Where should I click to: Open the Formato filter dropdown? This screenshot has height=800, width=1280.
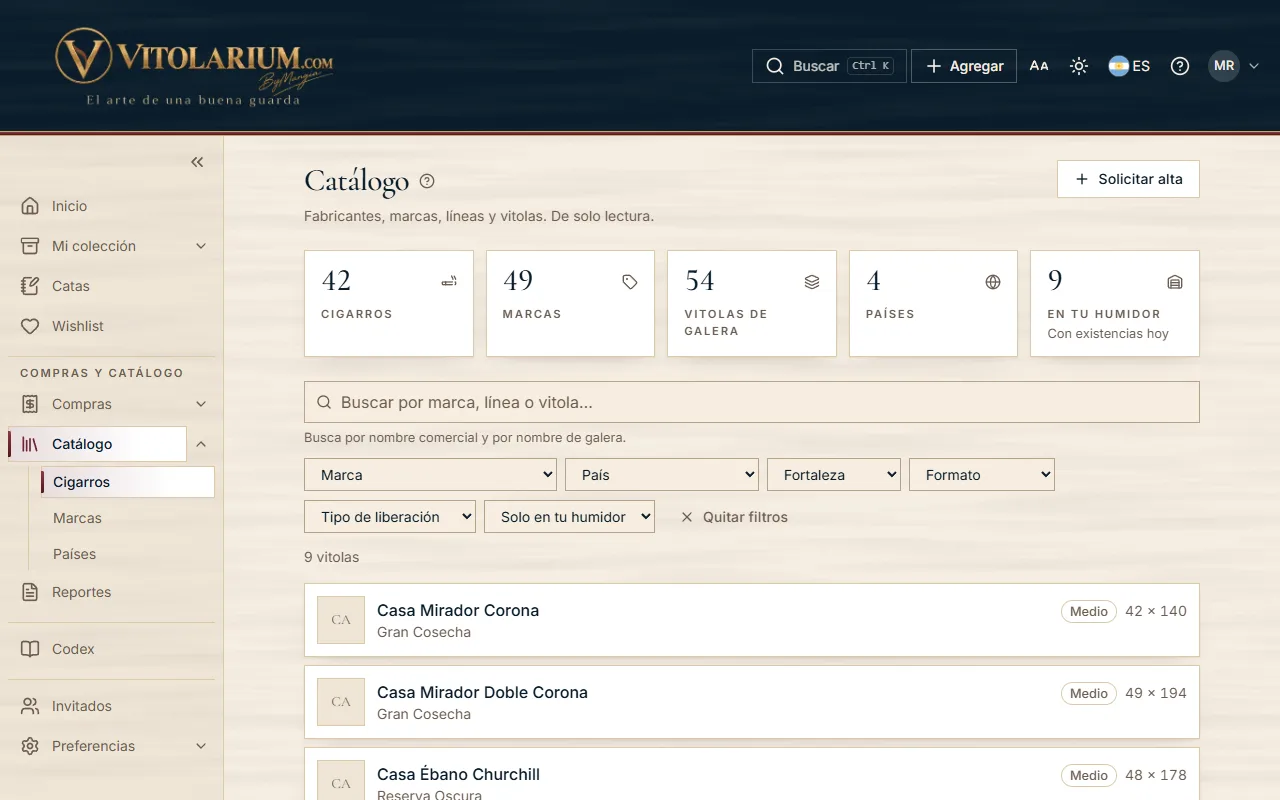982,475
